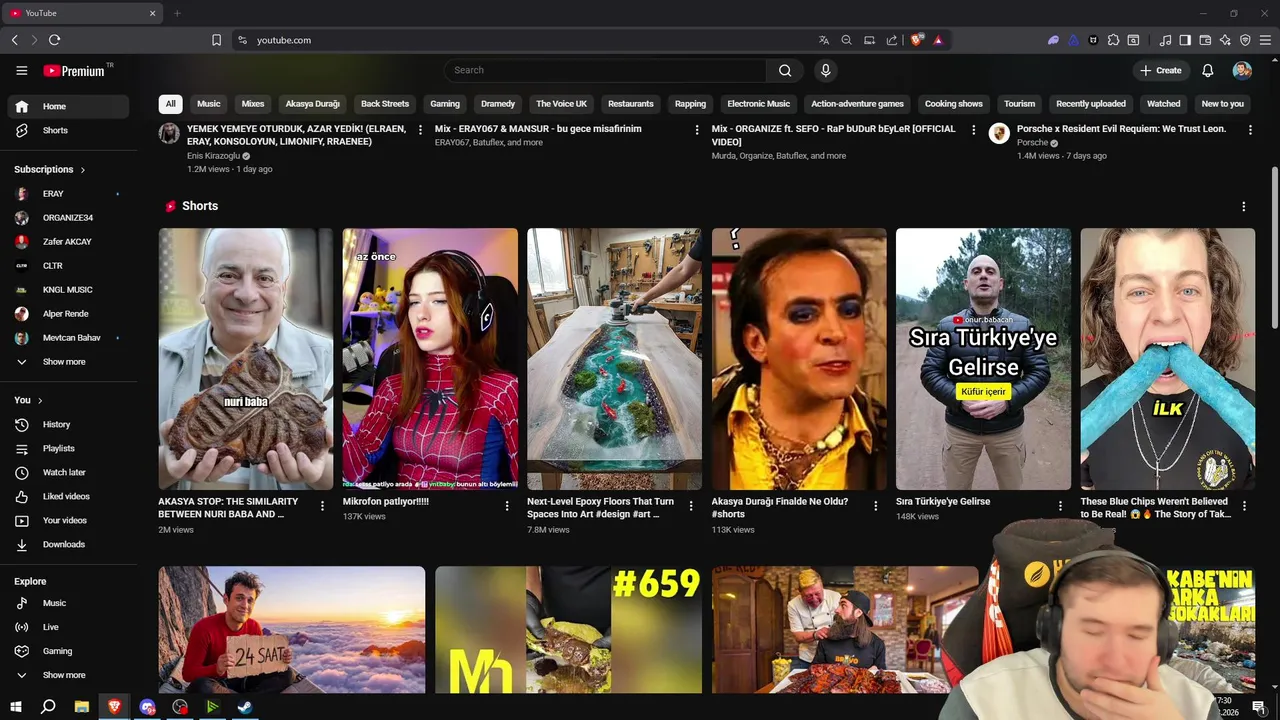The image size is (1280, 720).
Task: Select the Gaming filter chip
Action: [x=445, y=104]
